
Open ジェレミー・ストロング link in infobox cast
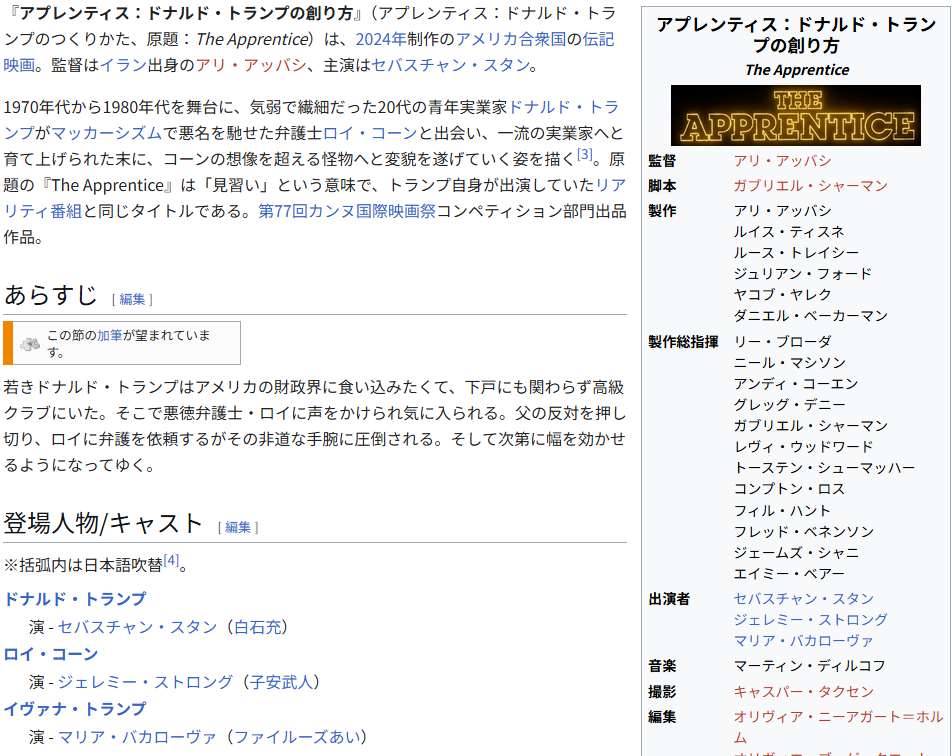pyautogui.click(x=810, y=620)
